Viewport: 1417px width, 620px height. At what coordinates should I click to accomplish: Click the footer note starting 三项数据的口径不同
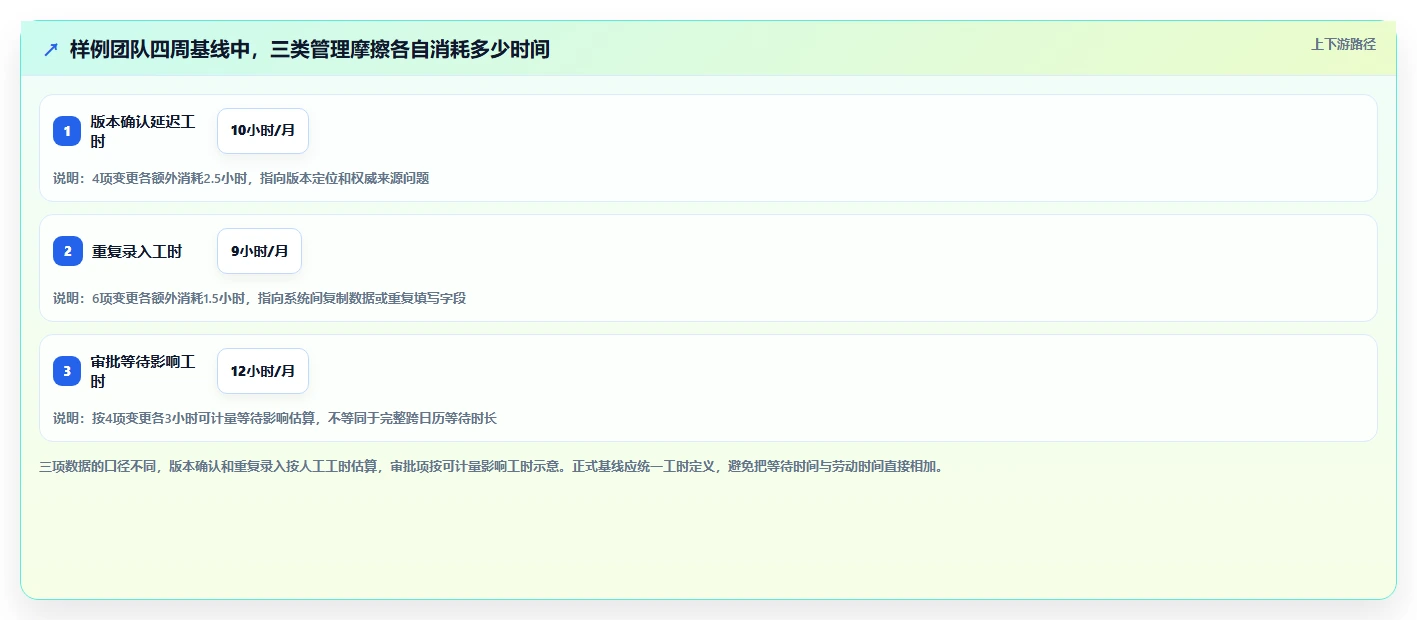[491, 466]
